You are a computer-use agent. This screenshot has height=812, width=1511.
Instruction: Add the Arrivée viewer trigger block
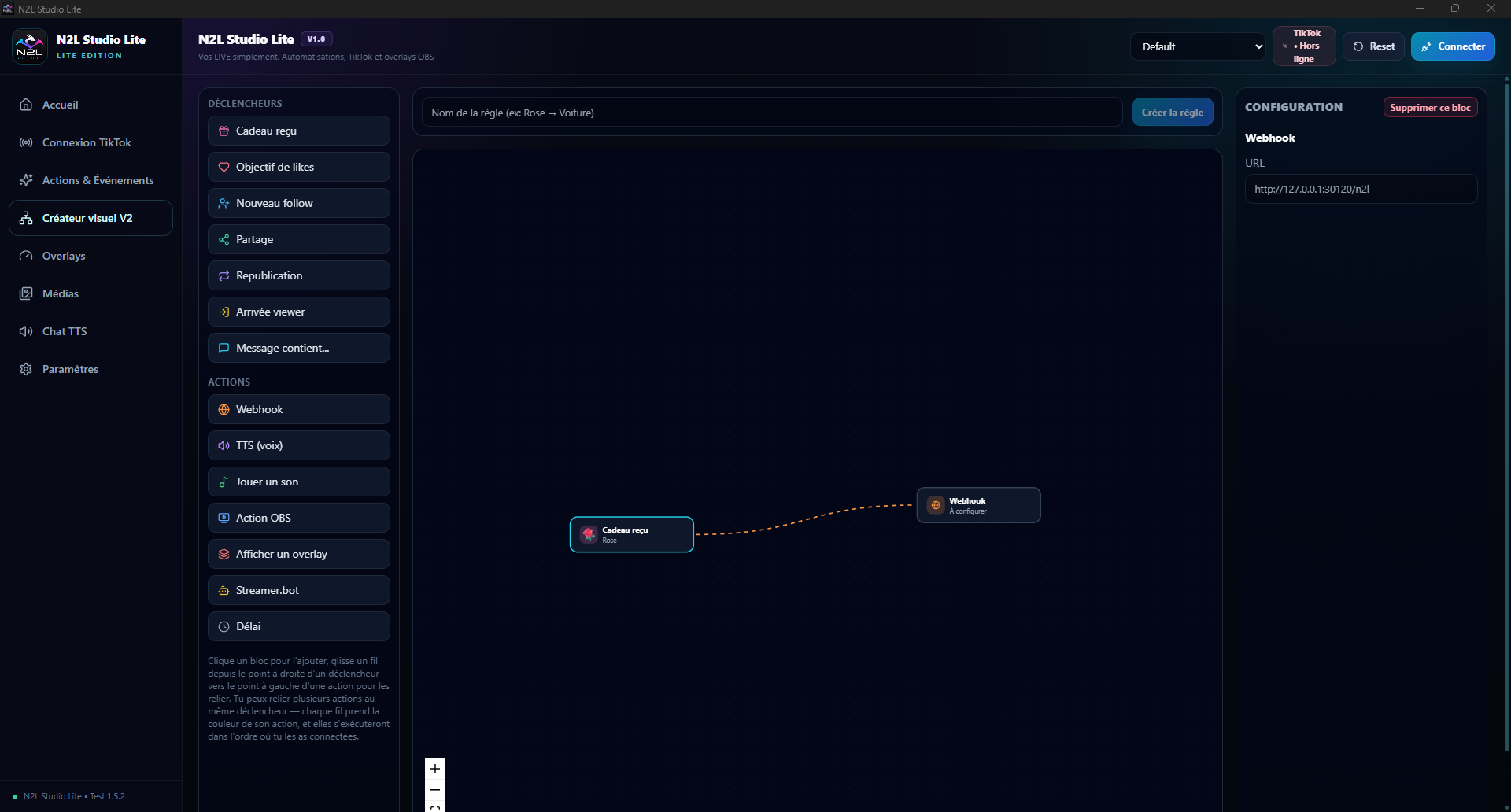click(x=299, y=312)
